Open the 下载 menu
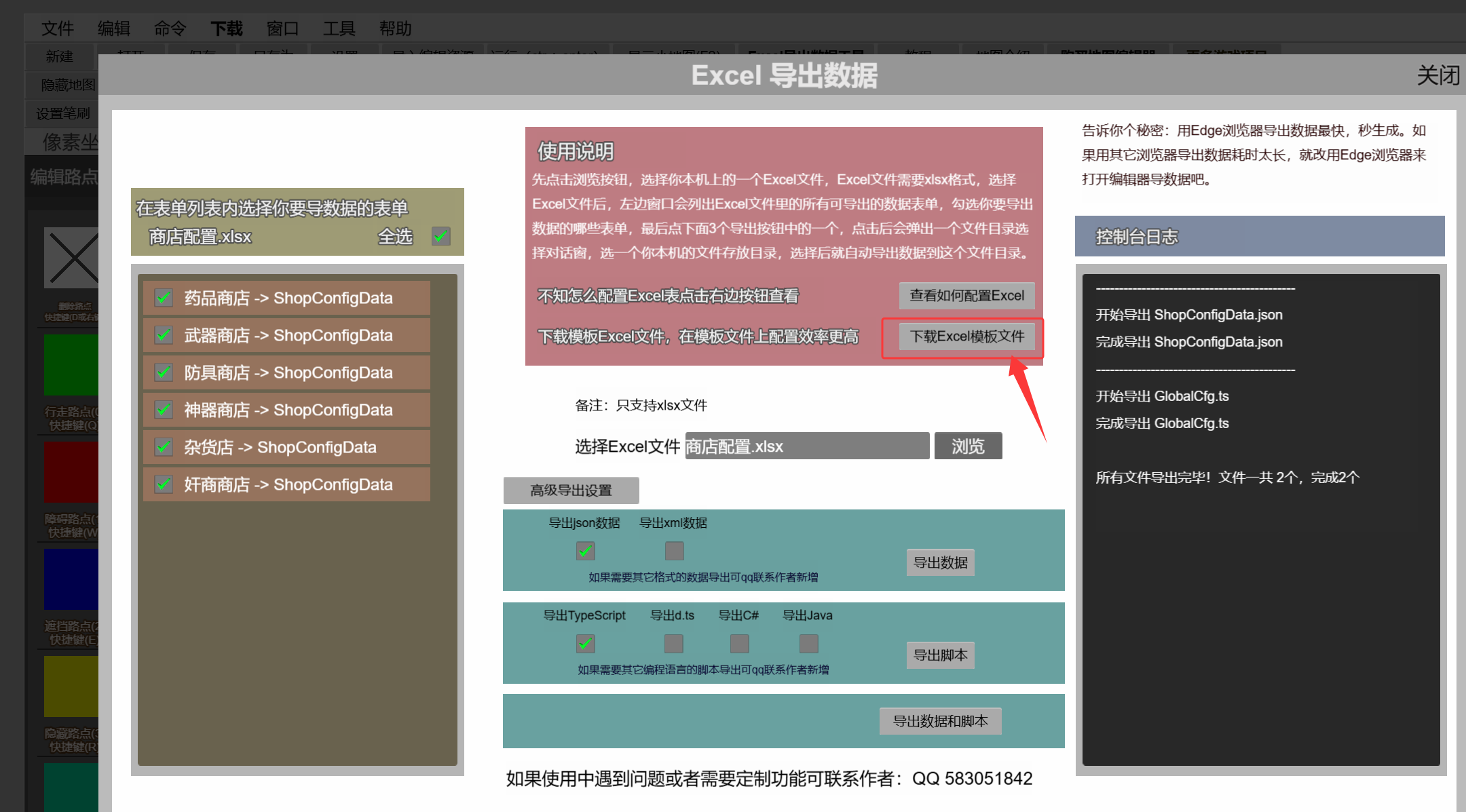 tap(226, 28)
